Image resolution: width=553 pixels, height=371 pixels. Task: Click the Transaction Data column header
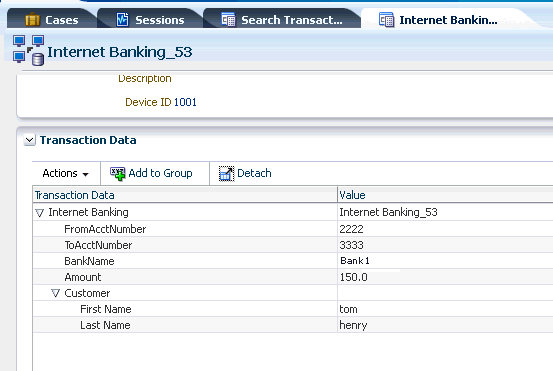(185, 195)
